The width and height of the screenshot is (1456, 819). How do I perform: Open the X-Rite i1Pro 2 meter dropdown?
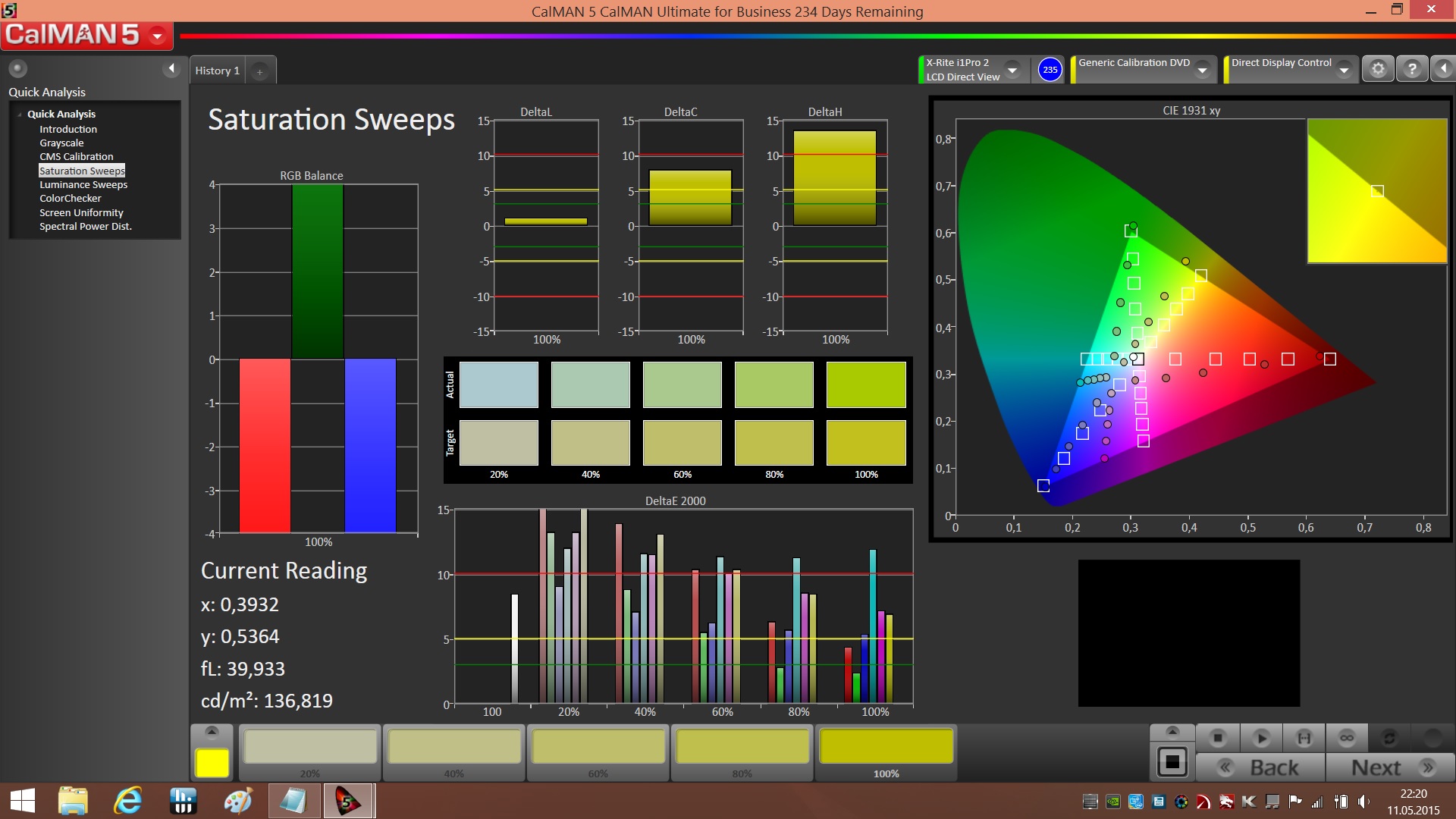coord(1012,69)
